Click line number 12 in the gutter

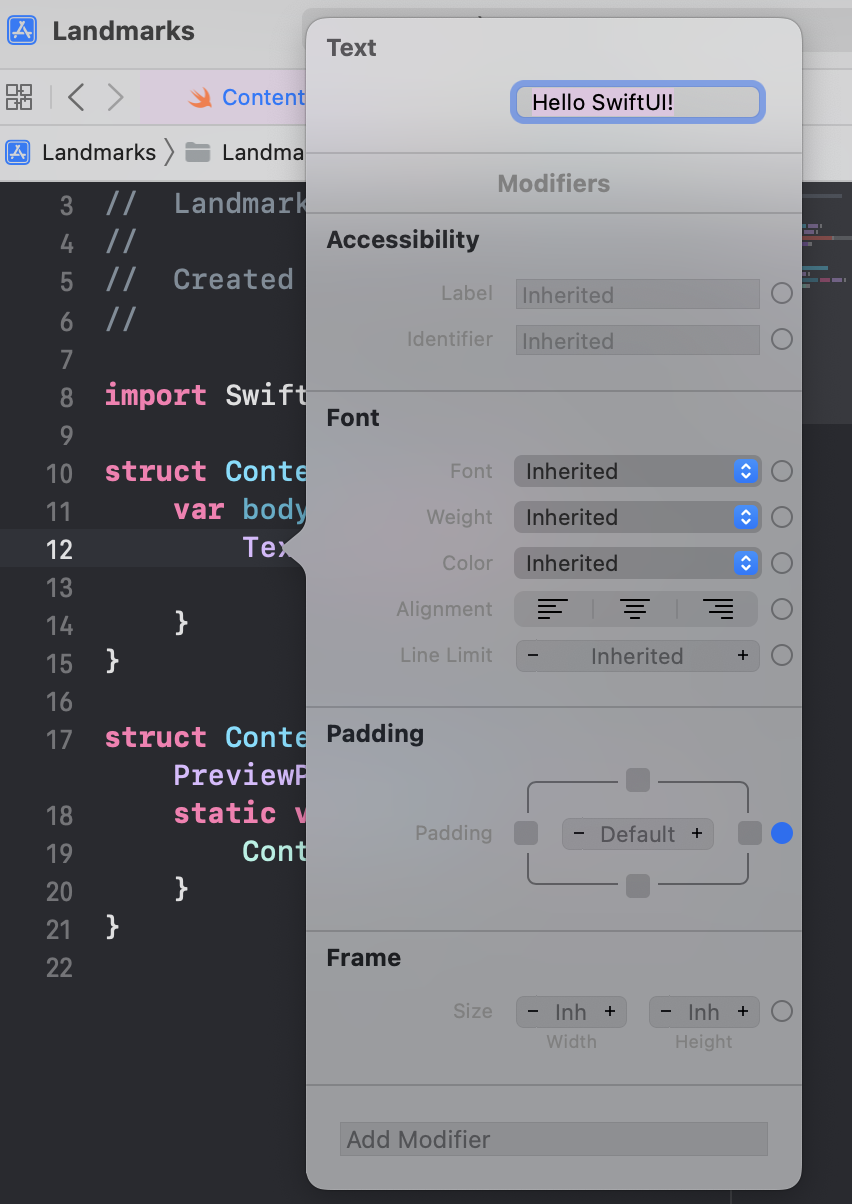coord(60,549)
